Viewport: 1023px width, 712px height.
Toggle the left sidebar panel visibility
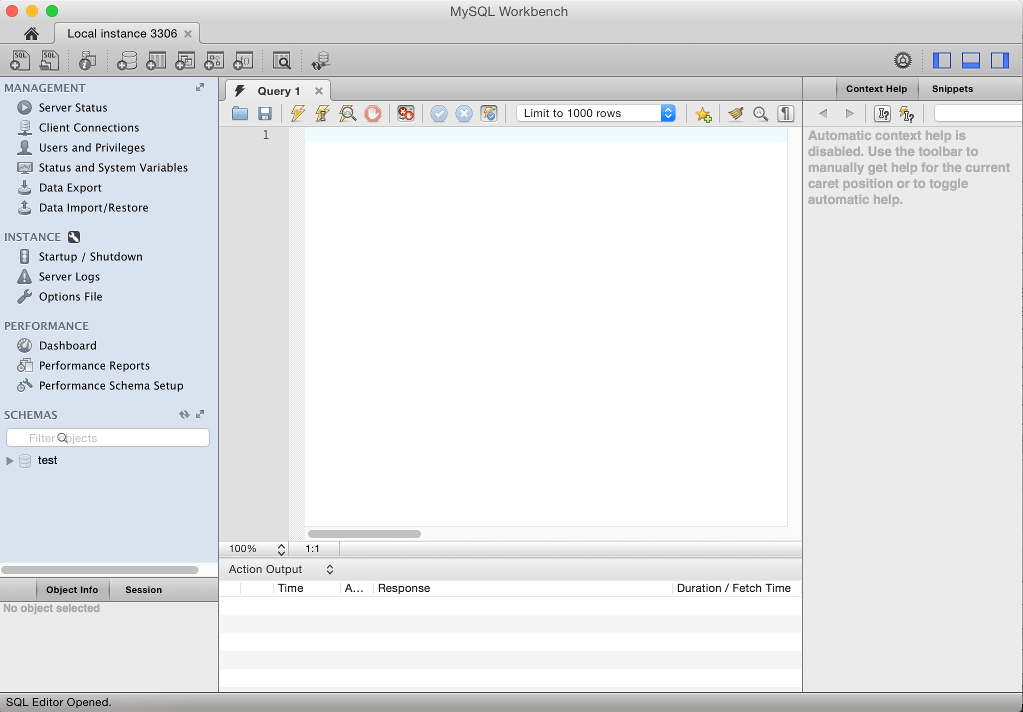941,60
